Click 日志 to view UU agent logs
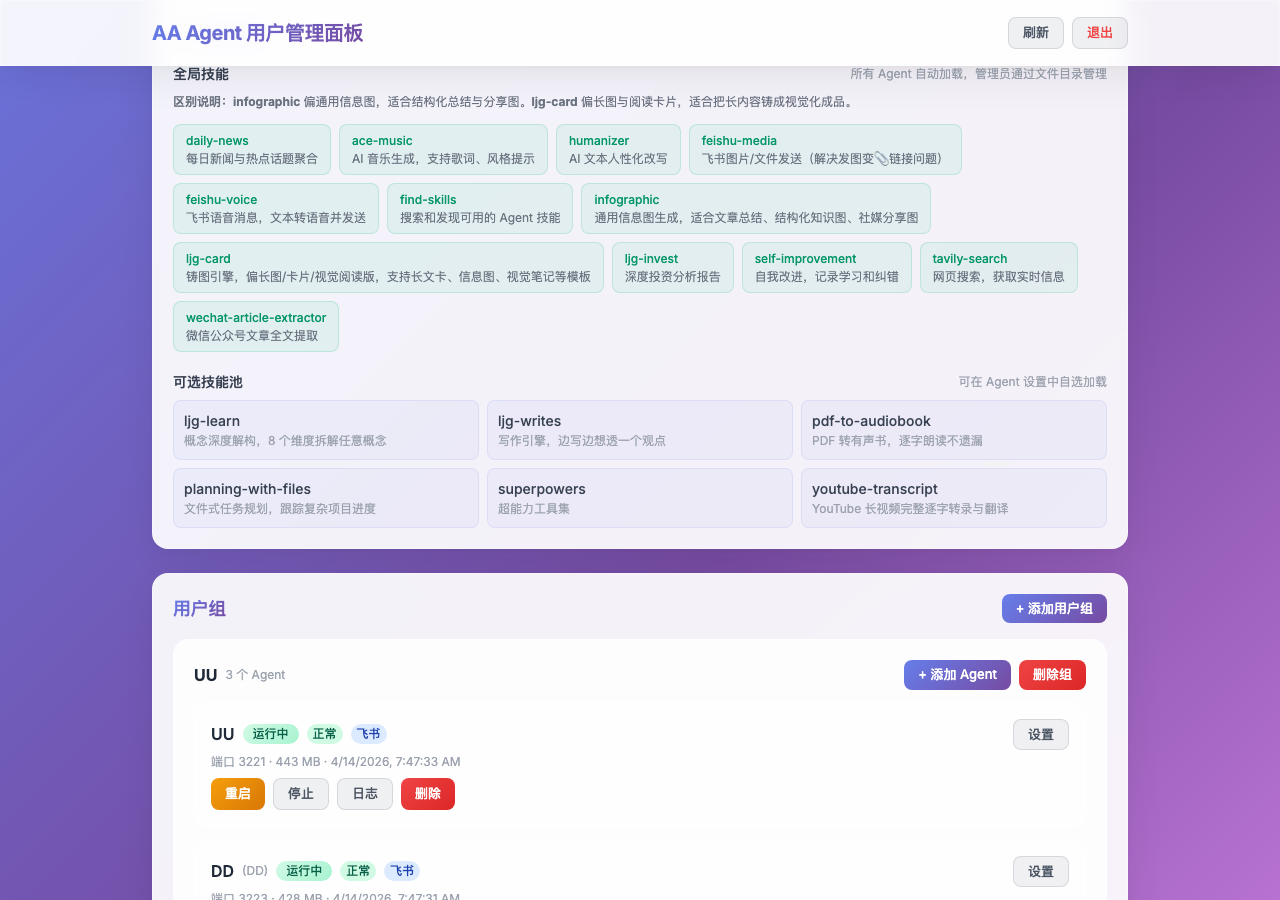 [364, 794]
